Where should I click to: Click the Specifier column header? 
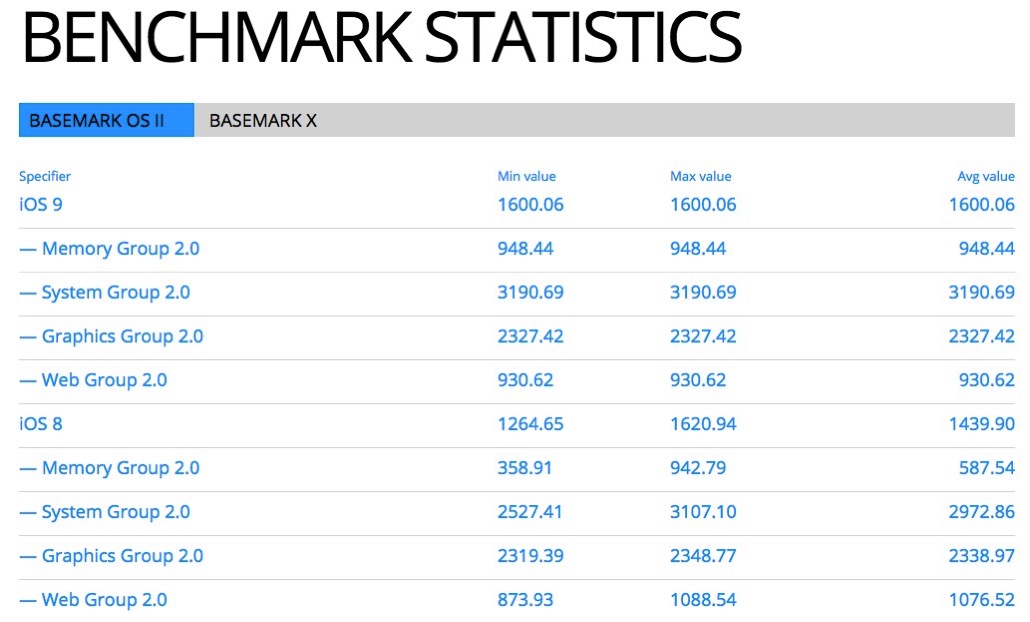click(45, 177)
